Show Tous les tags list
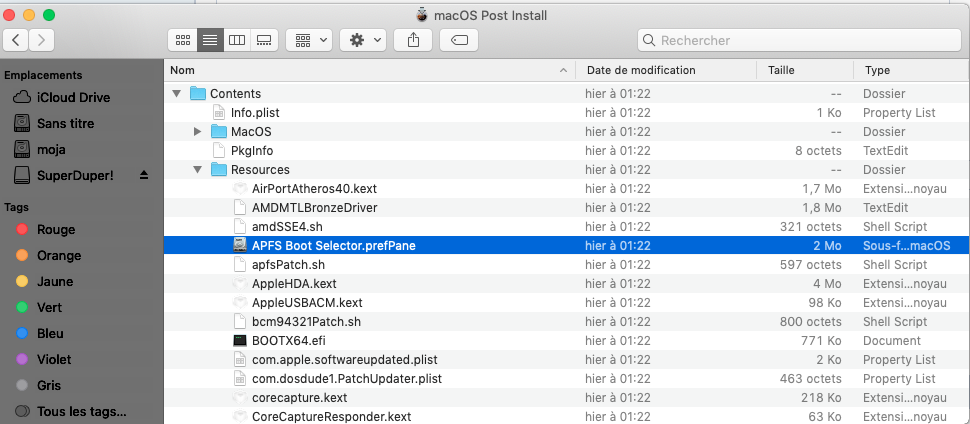Screen dimensions: 970x424 point(82,412)
